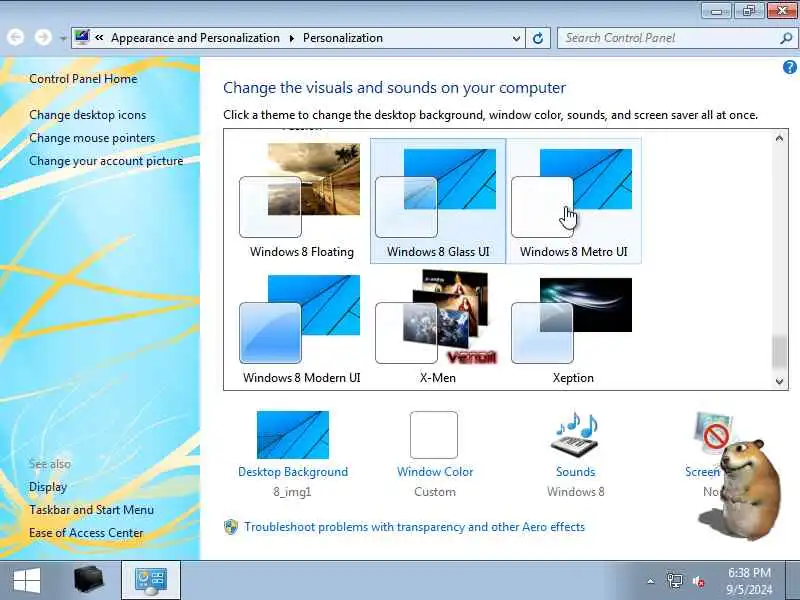This screenshot has width=800, height=600.
Task: Click the Control Panel address bar icon
Action: pos(82,37)
